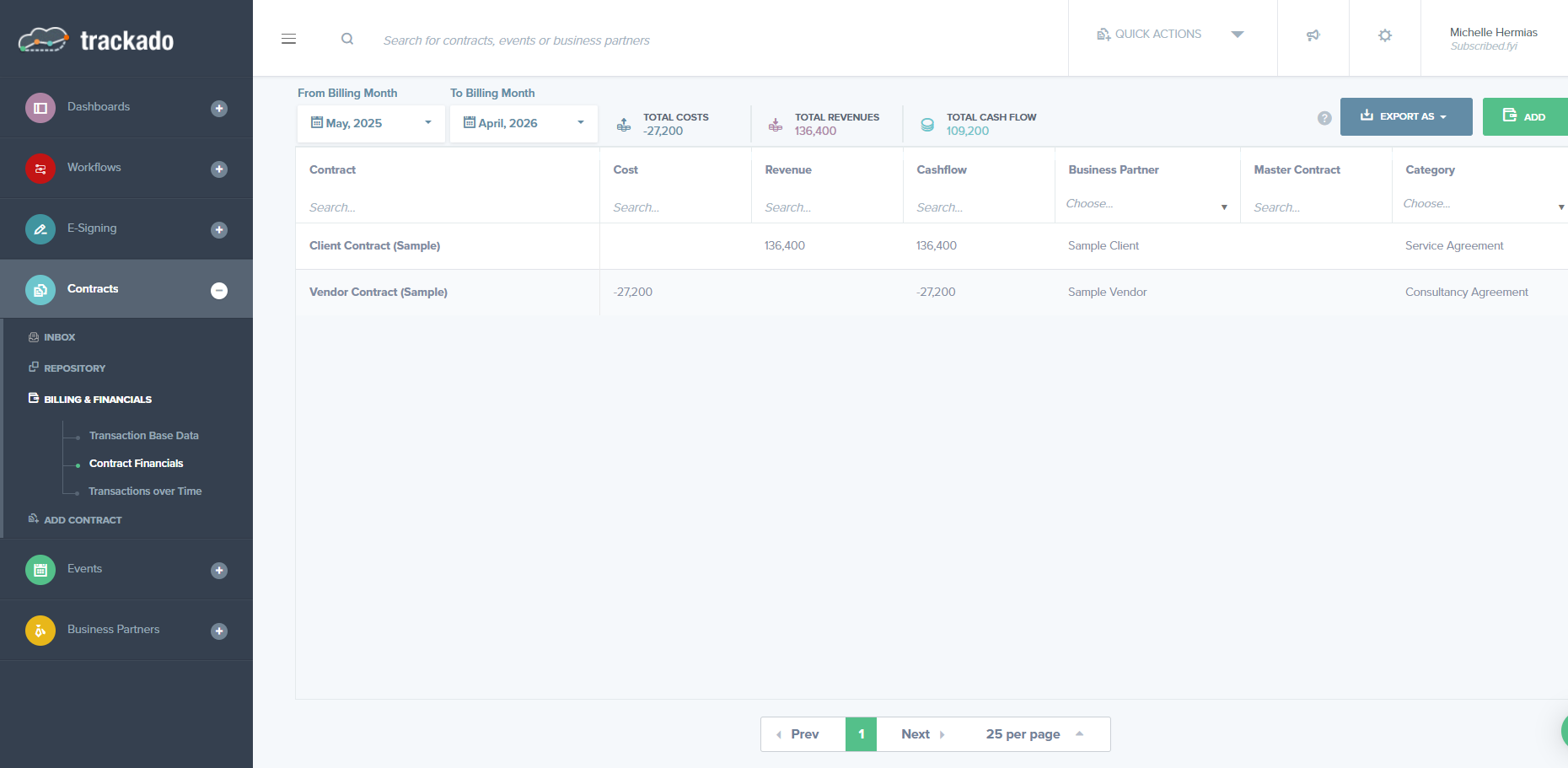
Task: Go to Next page
Action: click(x=921, y=734)
